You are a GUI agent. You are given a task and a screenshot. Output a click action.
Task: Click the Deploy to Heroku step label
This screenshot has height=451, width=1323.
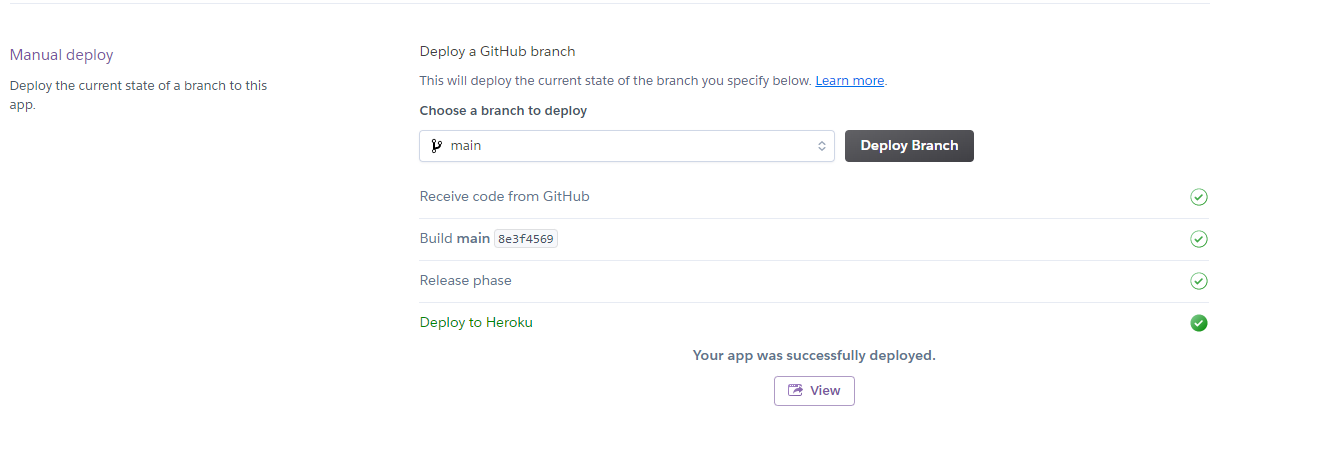pyautogui.click(x=476, y=323)
